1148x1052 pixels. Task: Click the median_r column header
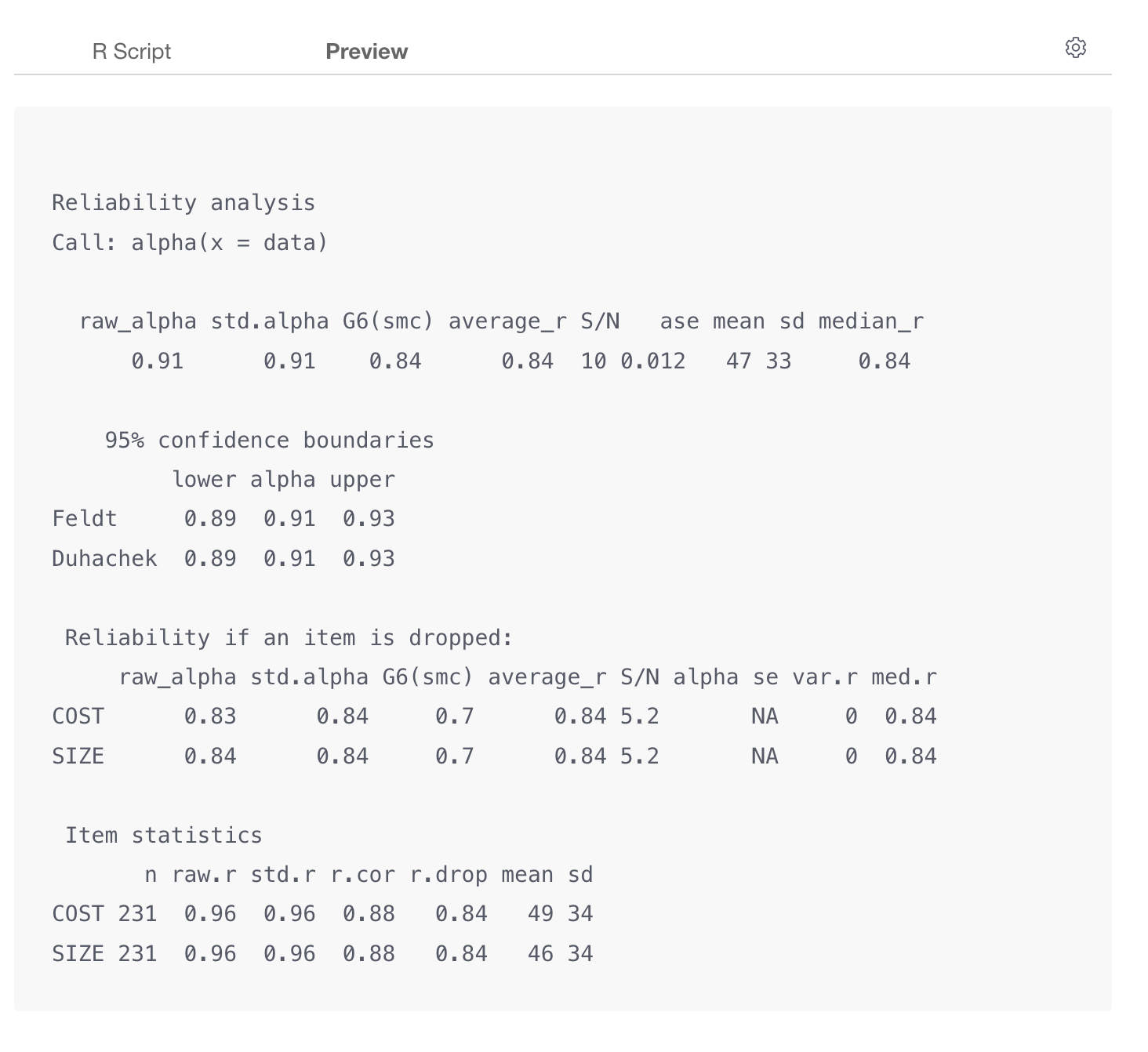pos(871,321)
